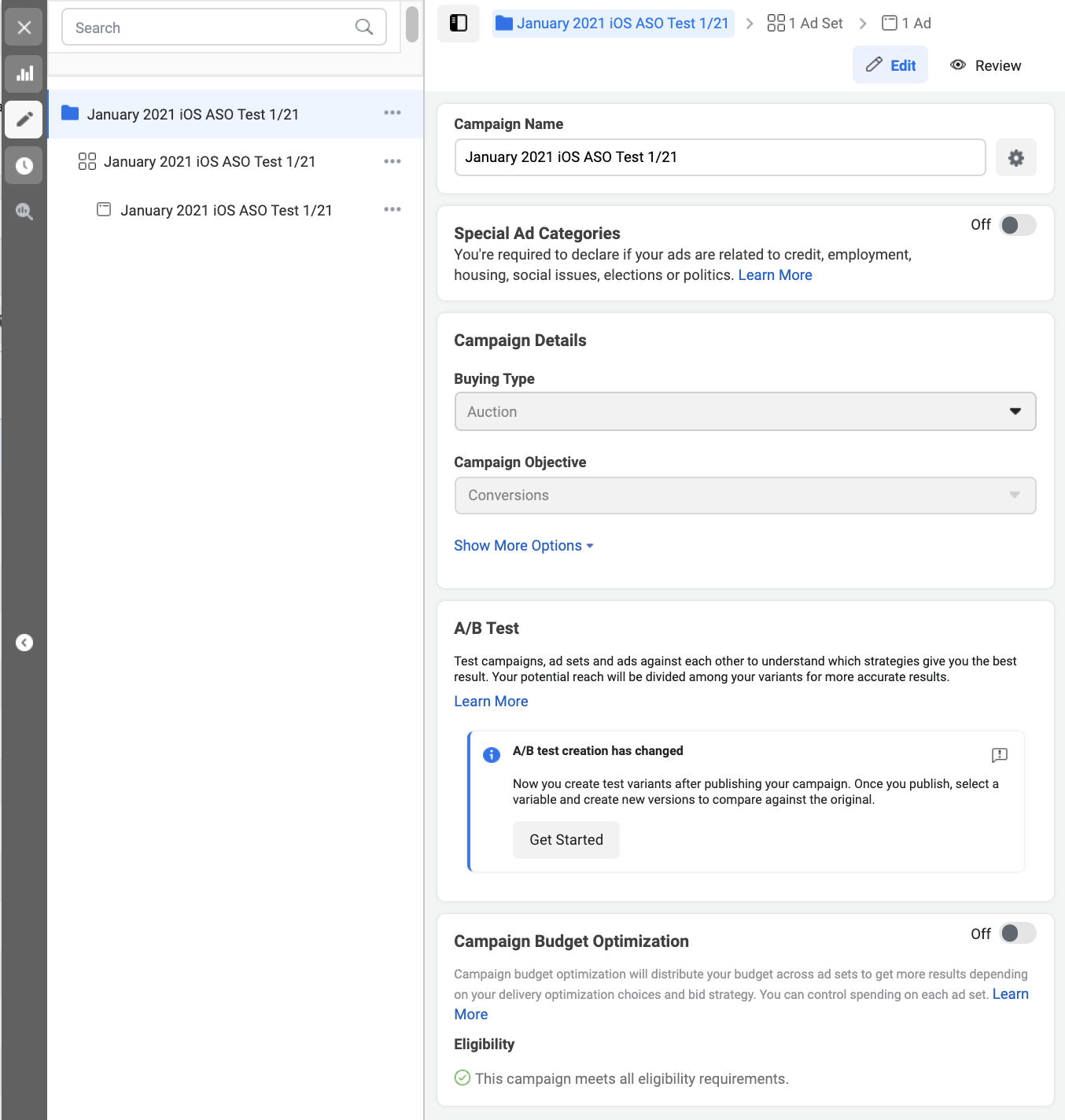The width and height of the screenshot is (1065, 1120).
Task: Click the search magnifier icon
Action: [x=363, y=28]
